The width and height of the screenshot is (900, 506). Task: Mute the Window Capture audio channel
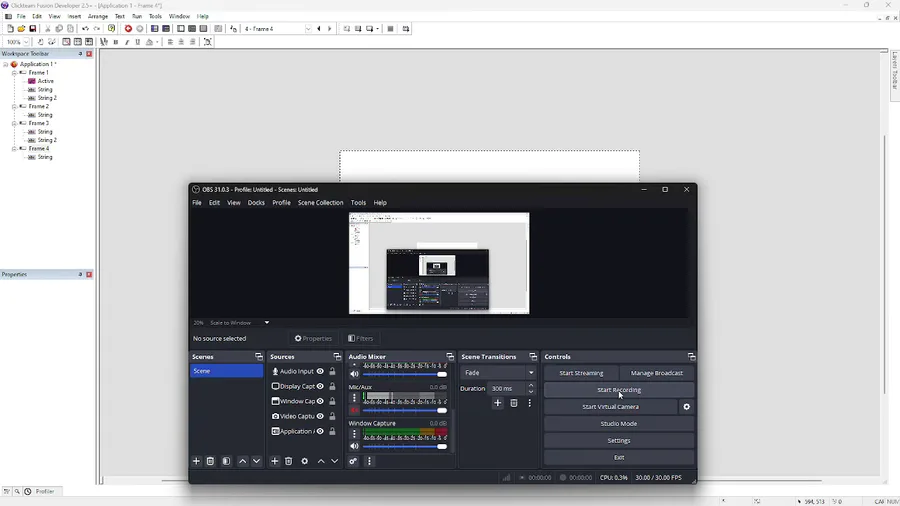(x=354, y=446)
